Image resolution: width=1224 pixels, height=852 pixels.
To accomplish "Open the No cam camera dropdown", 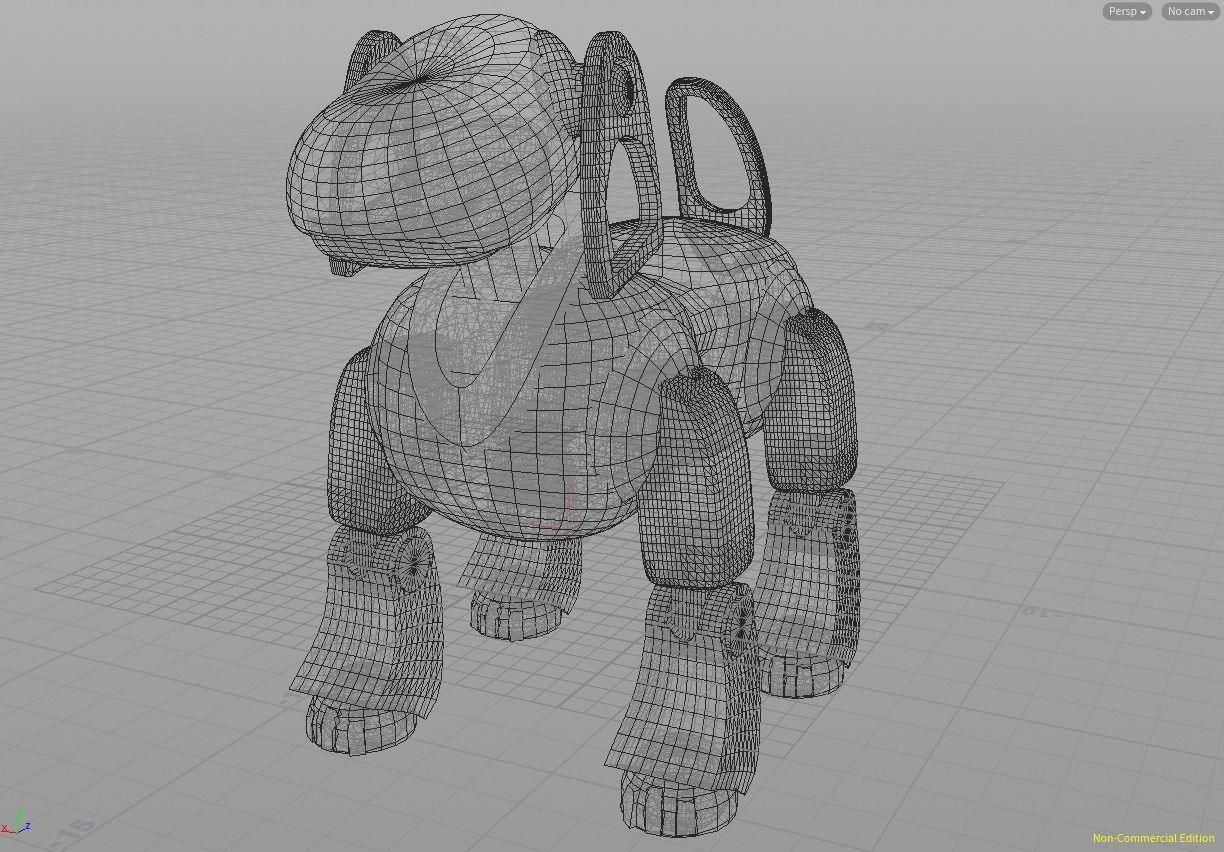I will [1190, 11].
